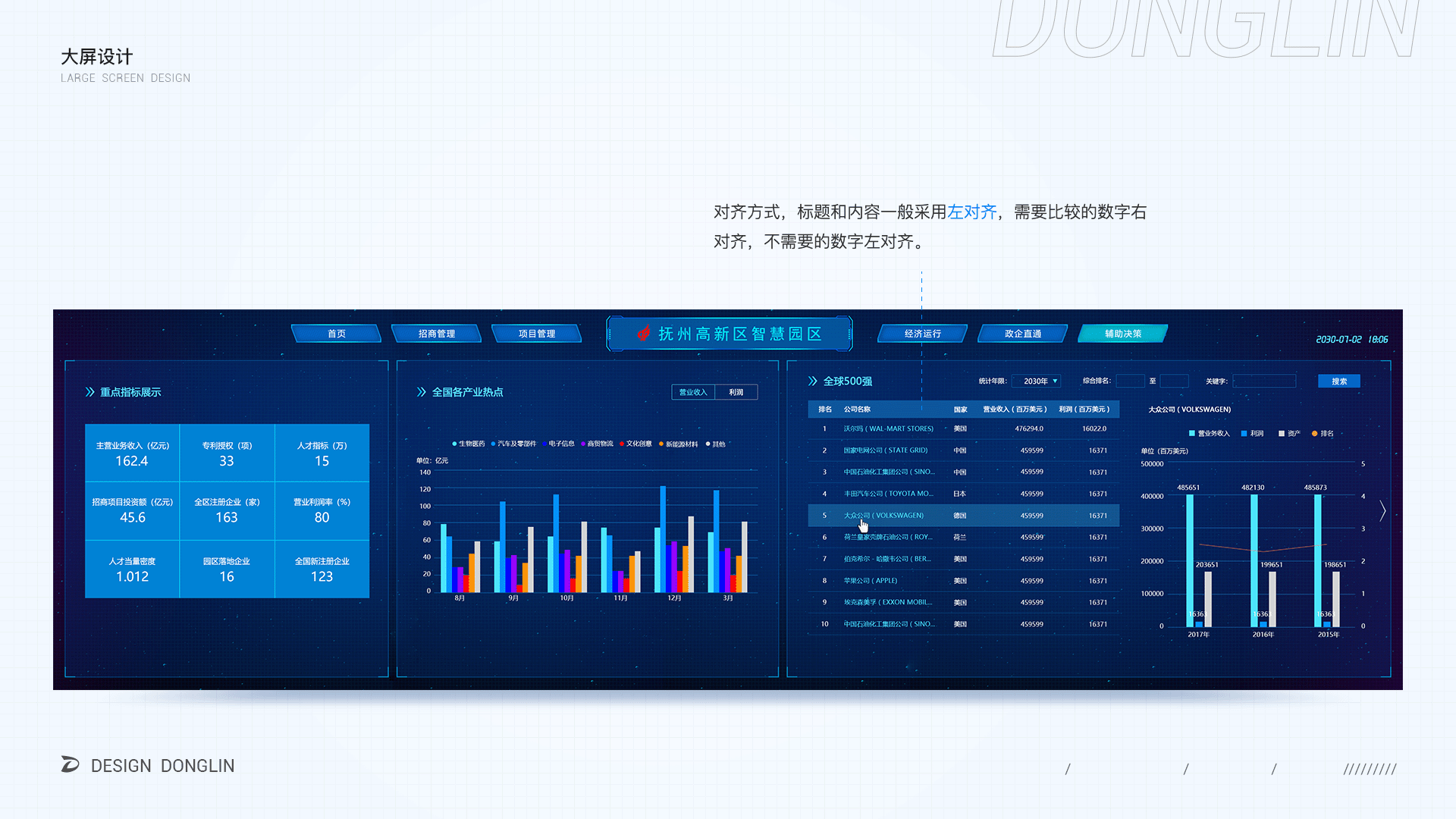This screenshot has height=819, width=1456.
Task: Open 伯克希尔-哈撒韦公司 row
Action: [x=963, y=559]
